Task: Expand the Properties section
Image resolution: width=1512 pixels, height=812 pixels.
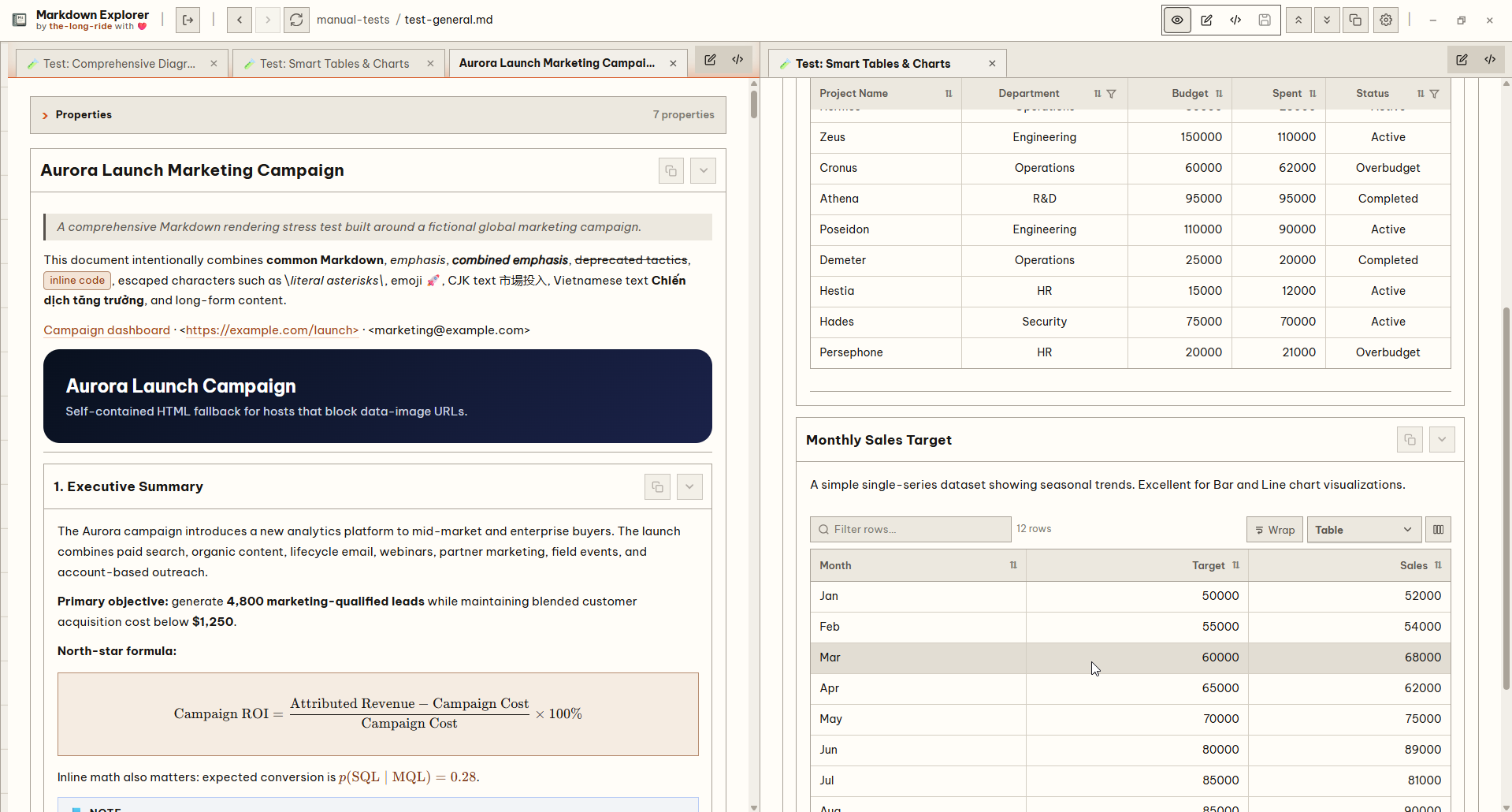Action: tap(378, 115)
